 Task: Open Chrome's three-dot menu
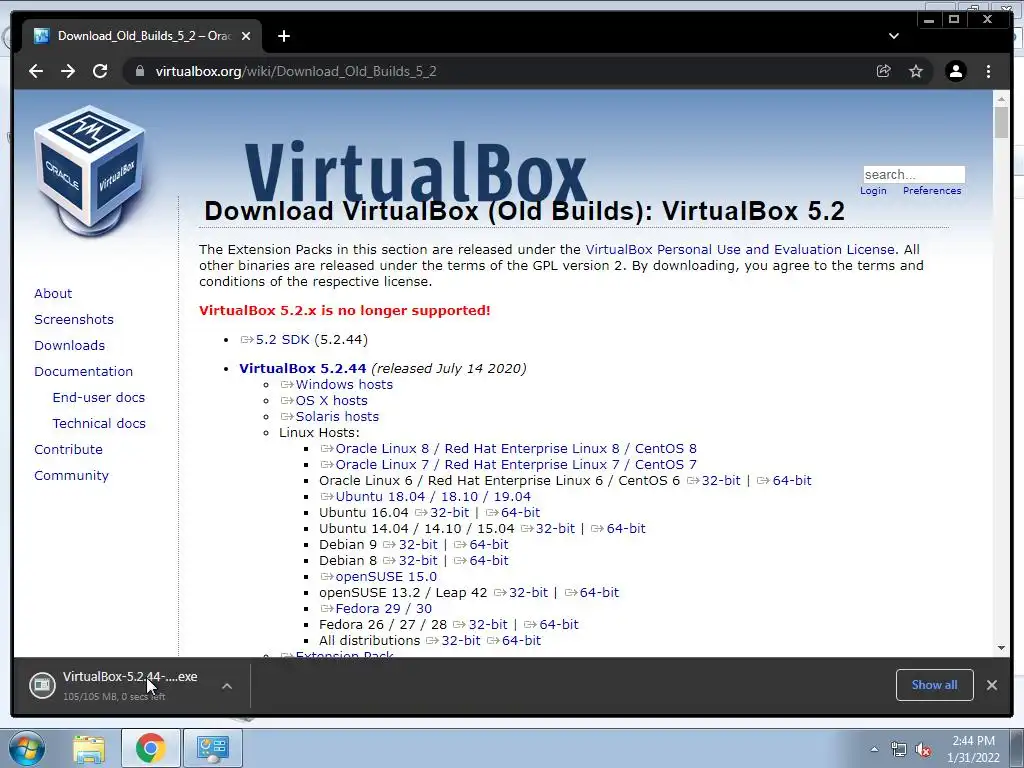pyautogui.click(x=988, y=71)
